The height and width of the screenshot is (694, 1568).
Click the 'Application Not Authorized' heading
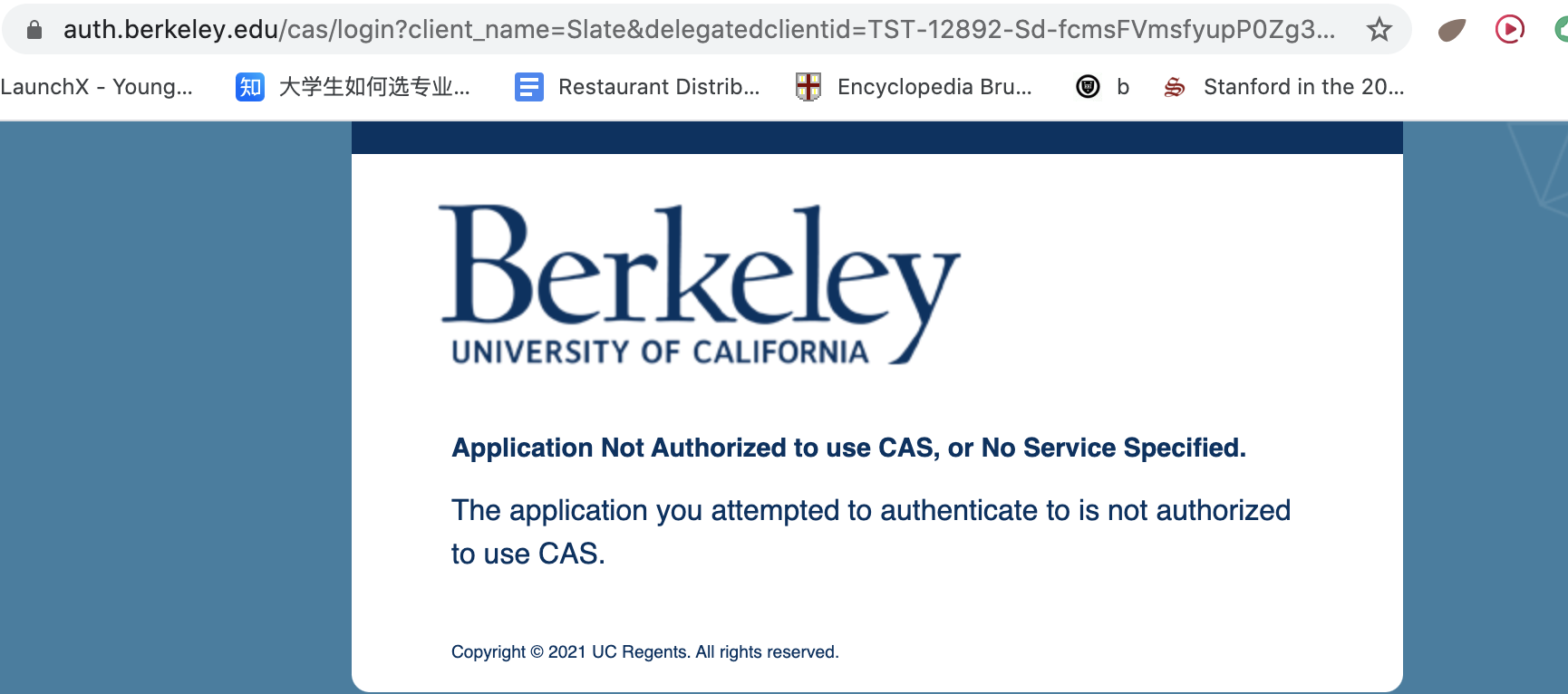pos(848,448)
